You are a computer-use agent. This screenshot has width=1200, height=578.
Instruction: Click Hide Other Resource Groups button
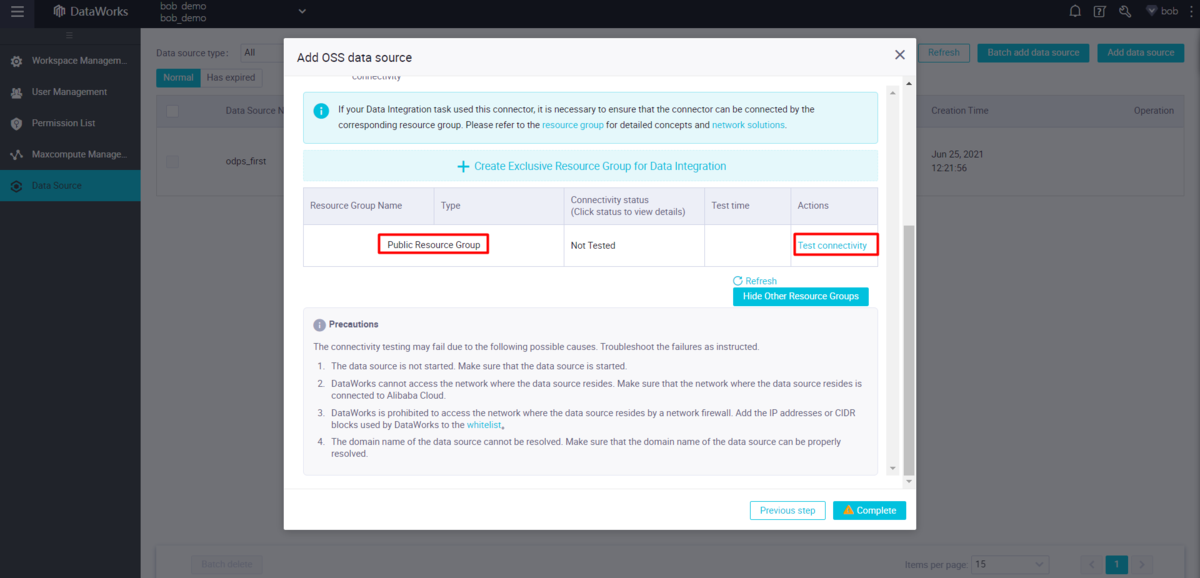pos(801,296)
